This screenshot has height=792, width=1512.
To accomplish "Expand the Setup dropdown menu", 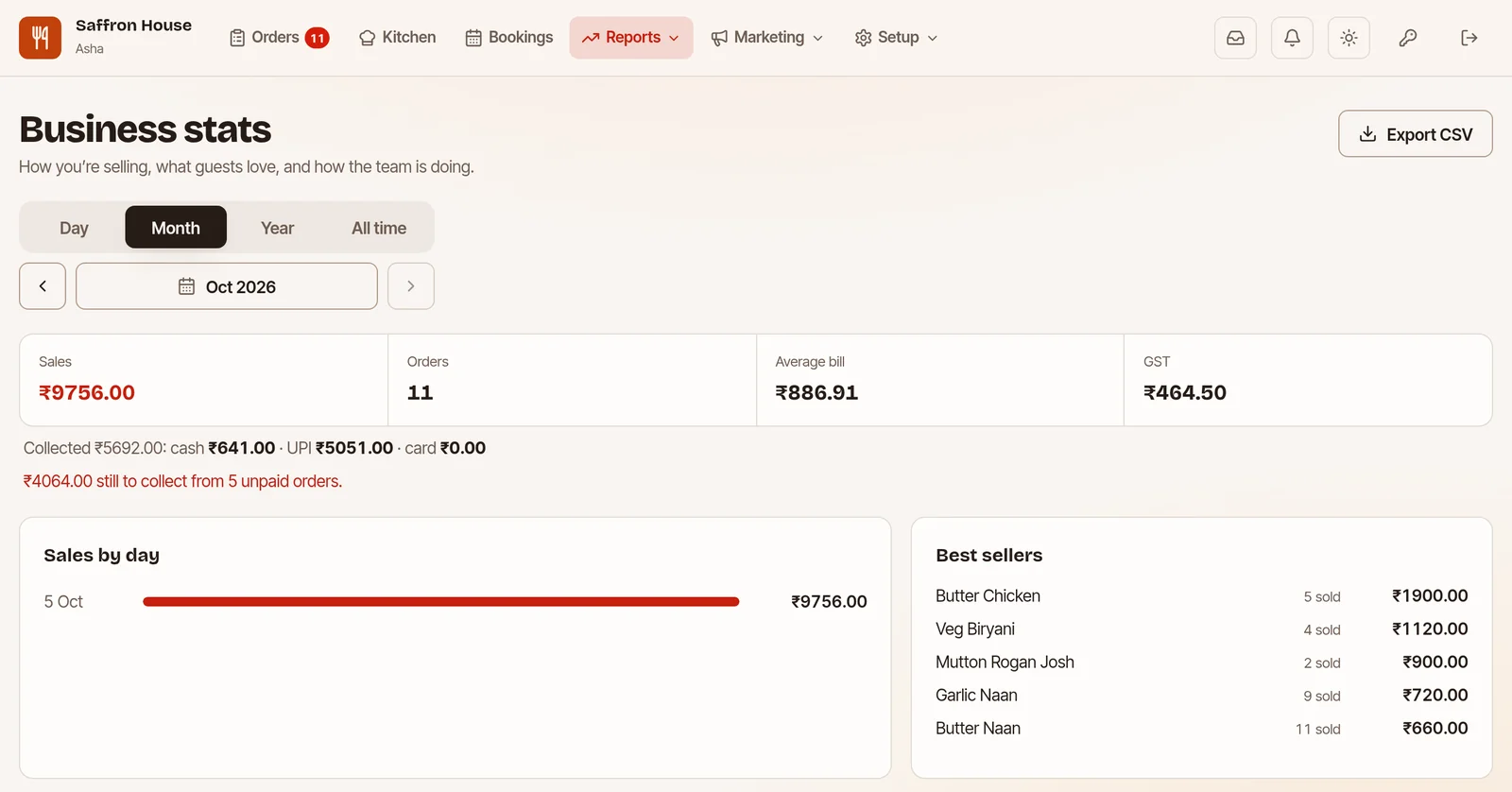I will click(x=896, y=38).
